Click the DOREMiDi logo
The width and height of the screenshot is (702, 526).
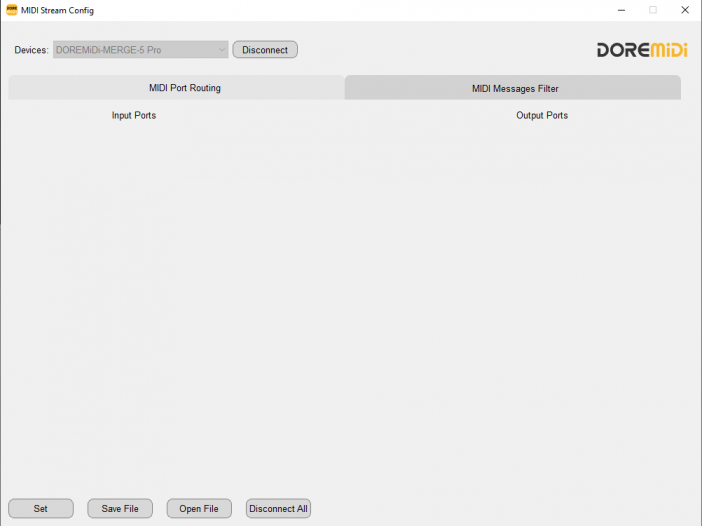point(642,50)
